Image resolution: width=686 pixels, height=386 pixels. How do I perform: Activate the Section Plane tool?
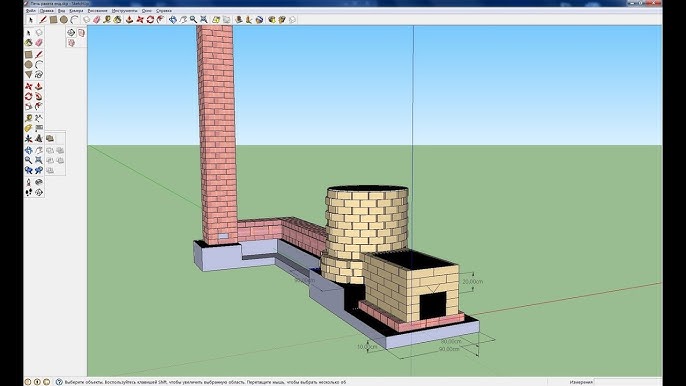pos(39,192)
